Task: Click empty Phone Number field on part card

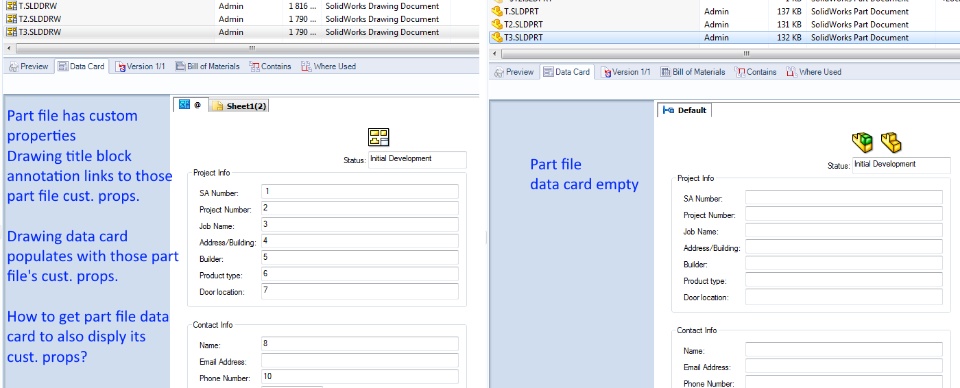Action: (x=844, y=382)
